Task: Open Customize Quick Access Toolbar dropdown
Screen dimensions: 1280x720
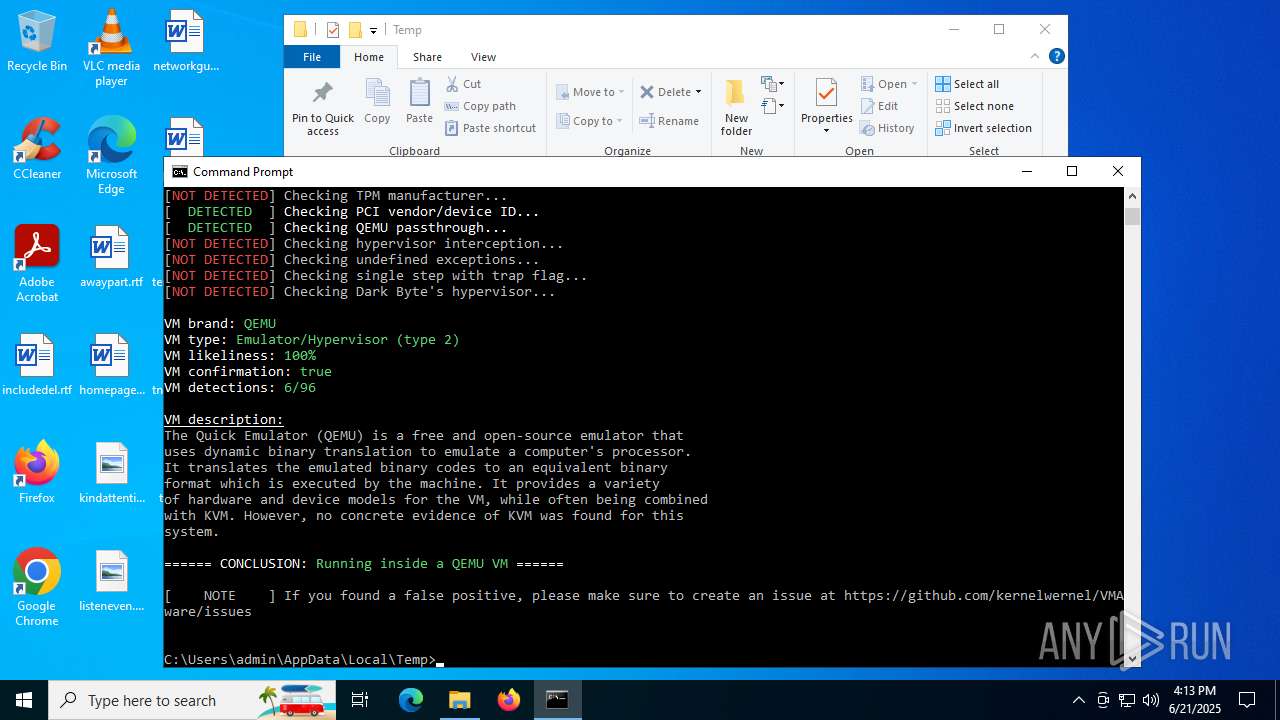Action: tap(373, 31)
